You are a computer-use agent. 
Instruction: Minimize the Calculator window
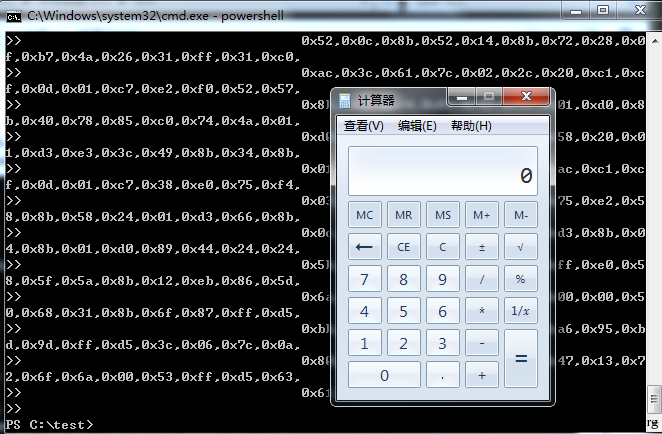click(462, 97)
